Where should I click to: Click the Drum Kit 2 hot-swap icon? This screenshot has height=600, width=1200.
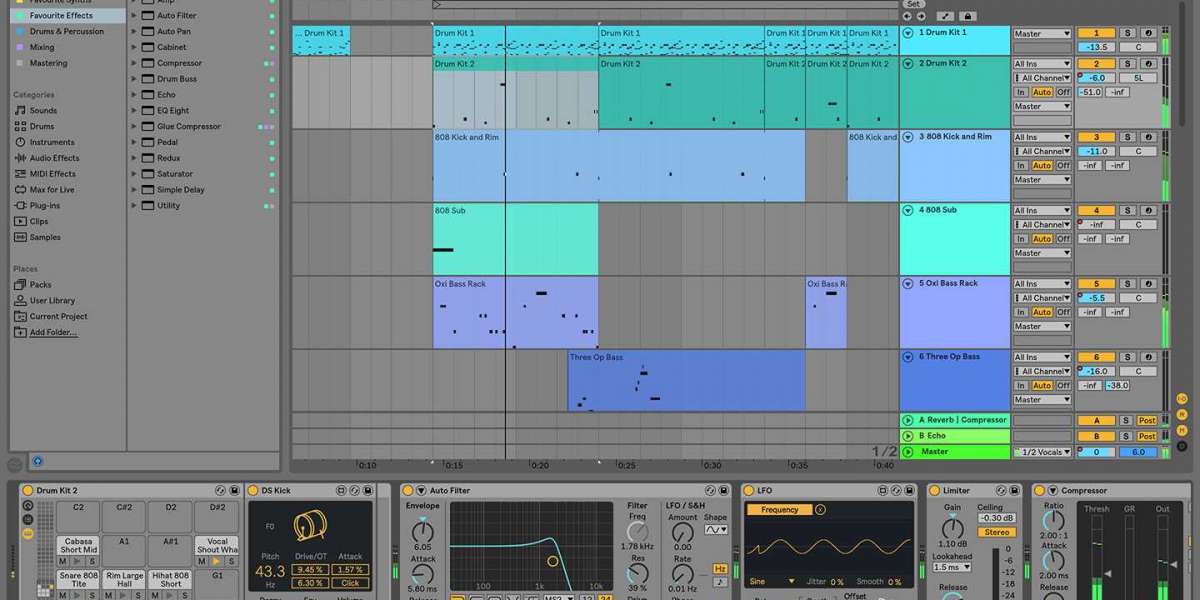click(x=220, y=490)
